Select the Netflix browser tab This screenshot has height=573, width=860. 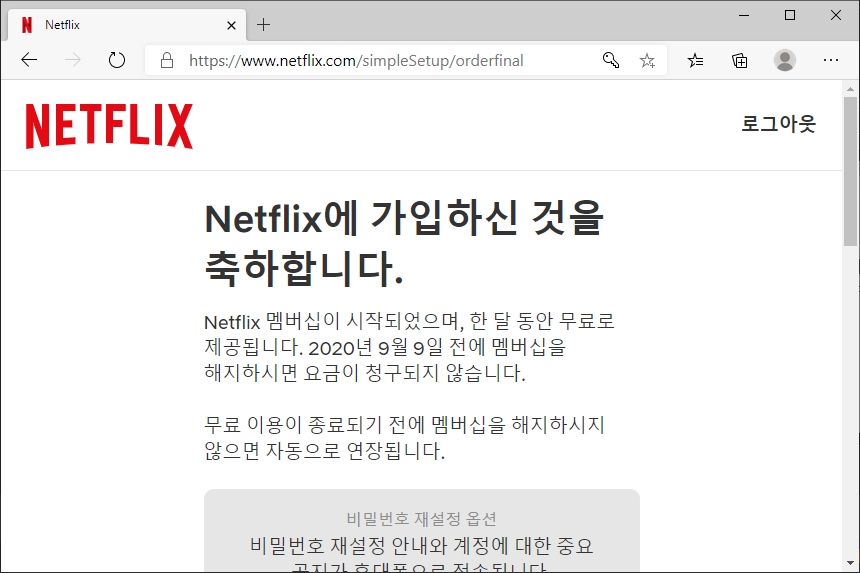pos(127,25)
